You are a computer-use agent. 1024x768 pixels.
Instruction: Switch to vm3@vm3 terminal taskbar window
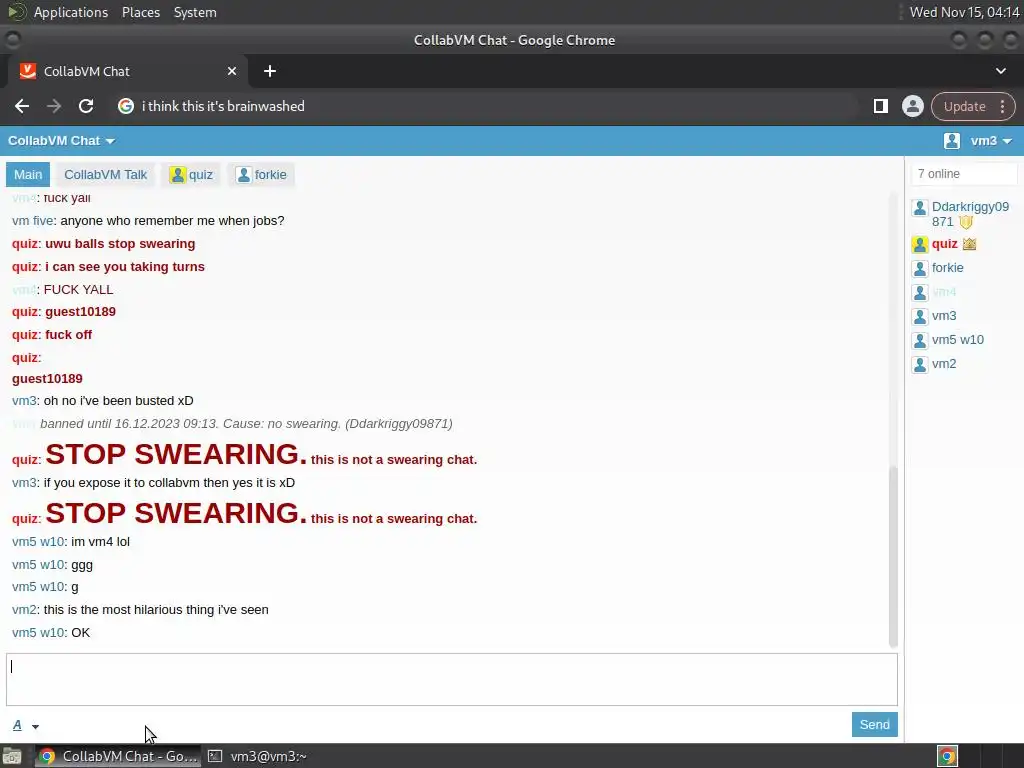pyautogui.click(x=257, y=756)
